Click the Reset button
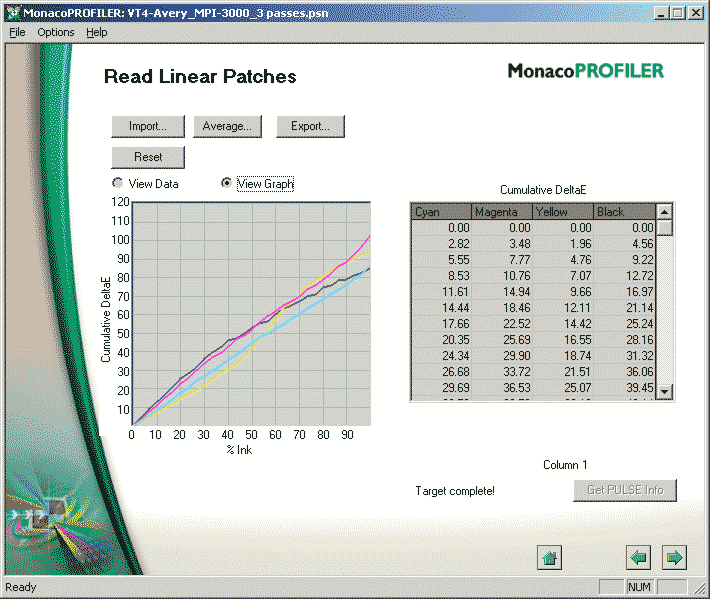 (x=148, y=157)
